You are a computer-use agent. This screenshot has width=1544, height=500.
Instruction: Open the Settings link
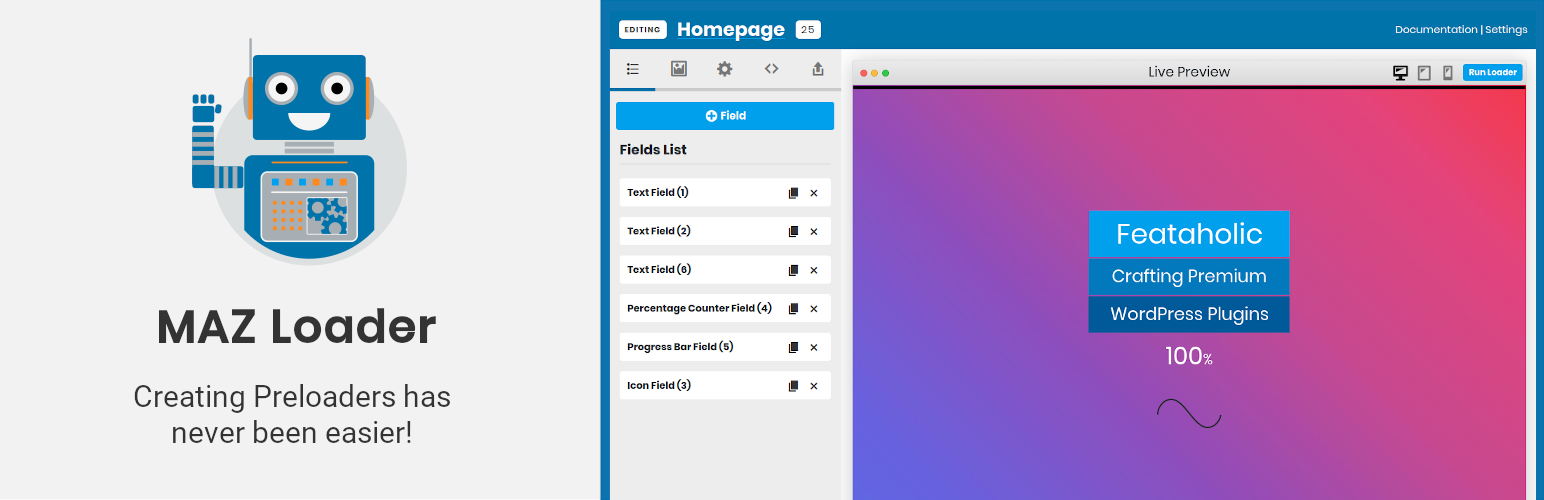pos(1506,29)
